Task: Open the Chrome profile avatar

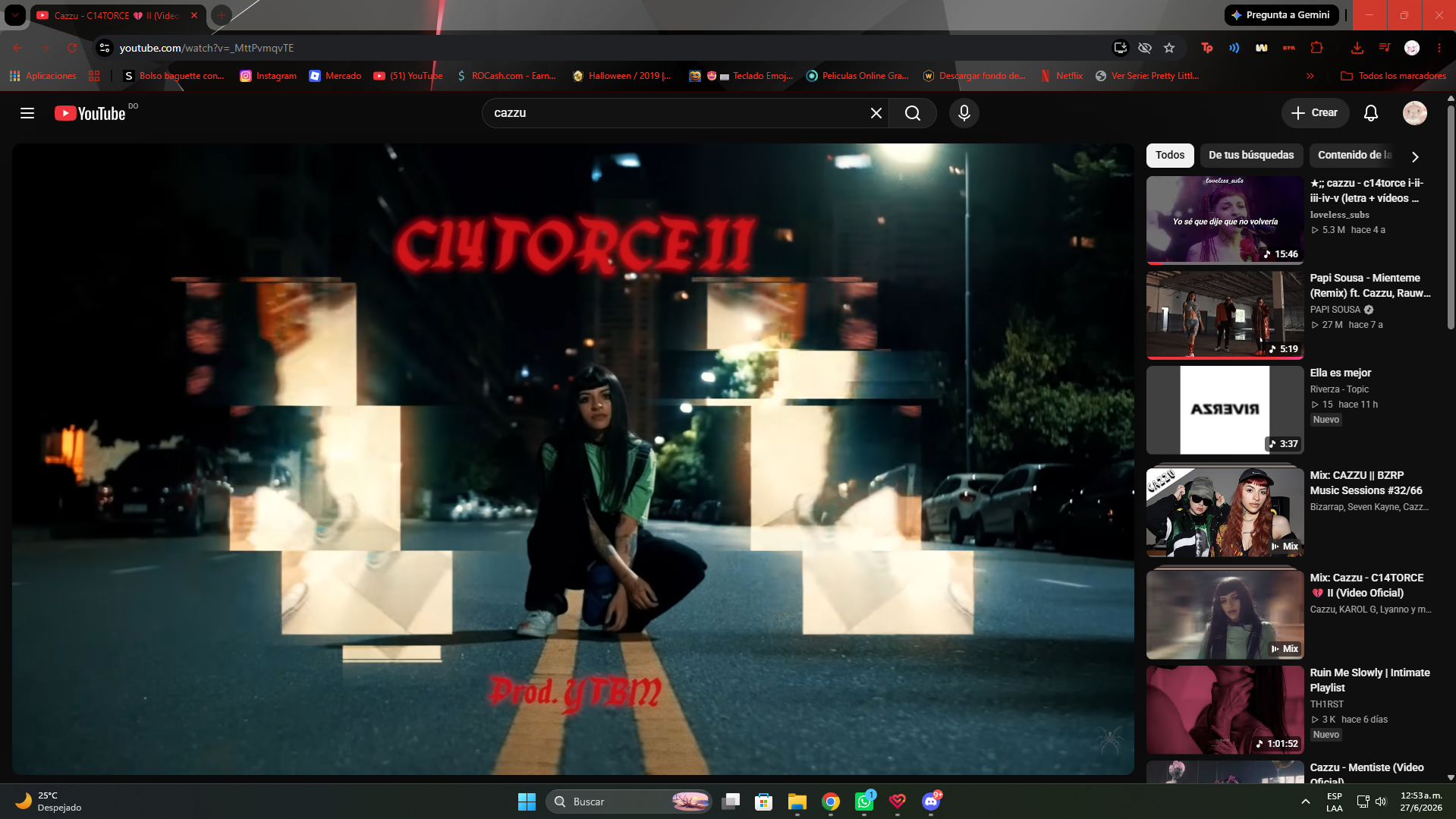Action: pos(1412,48)
